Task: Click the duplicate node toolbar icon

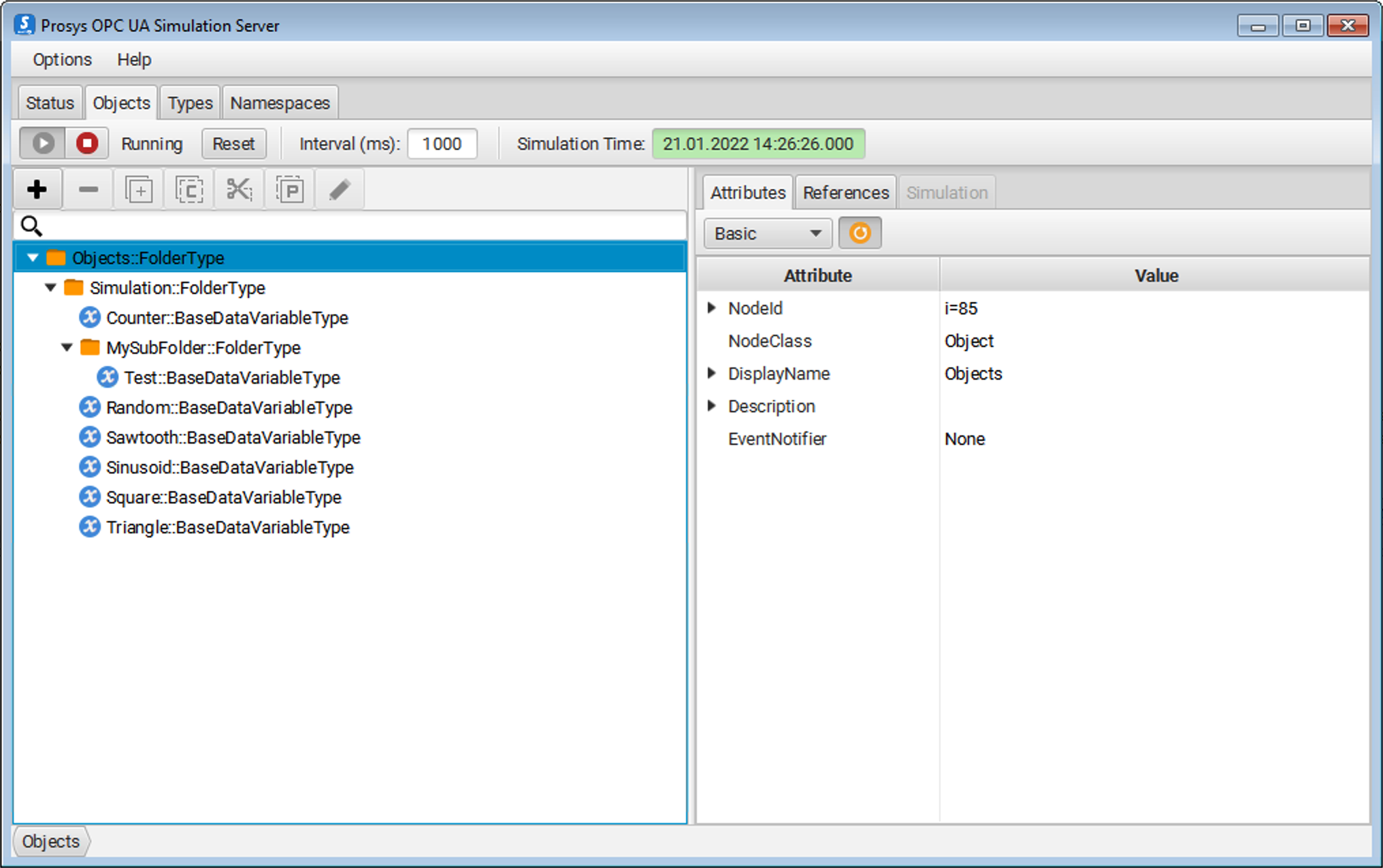Action: pyautogui.click(x=139, y=190)
